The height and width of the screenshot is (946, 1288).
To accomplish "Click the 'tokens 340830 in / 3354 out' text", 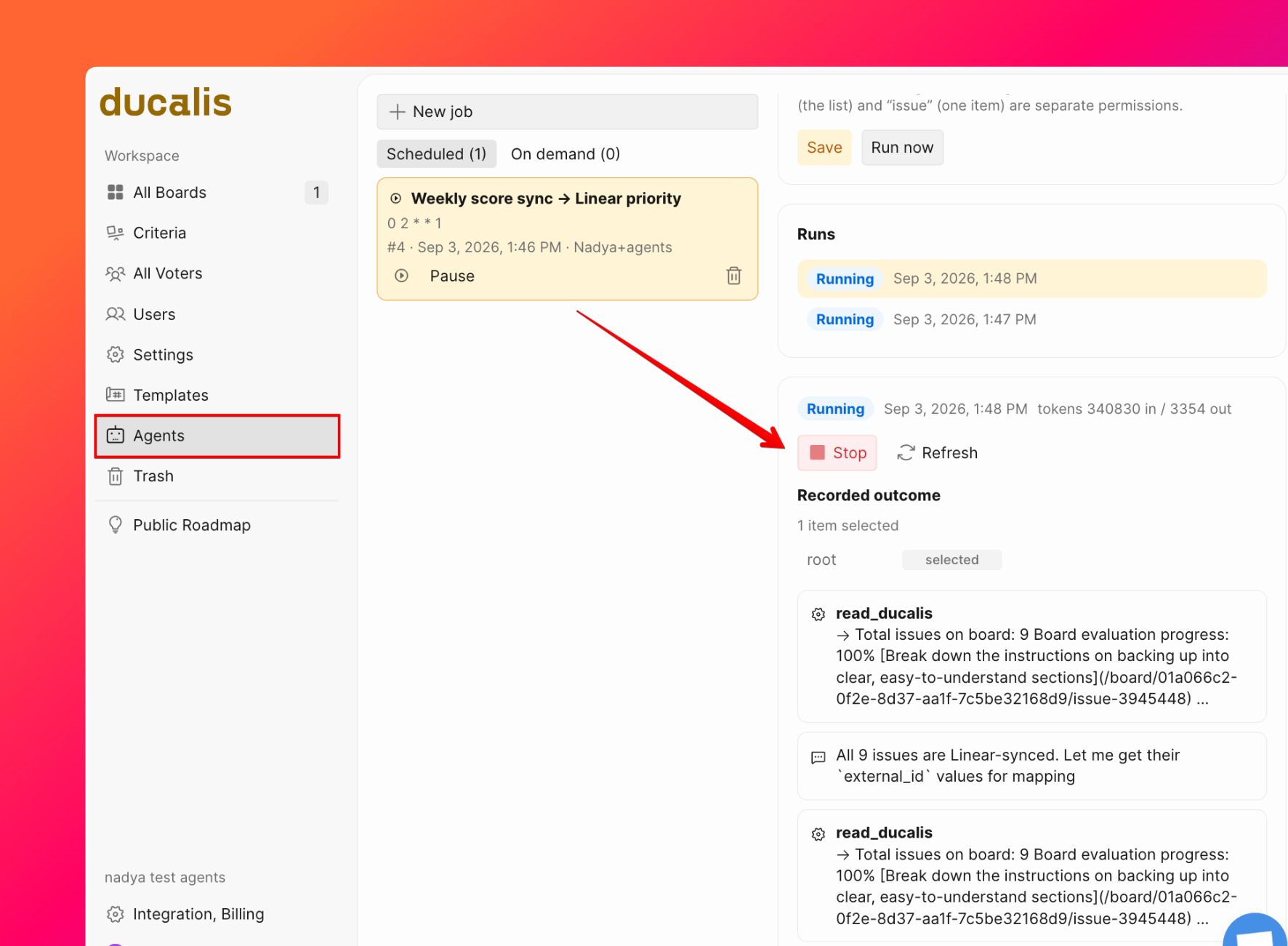I will 1134,409.
